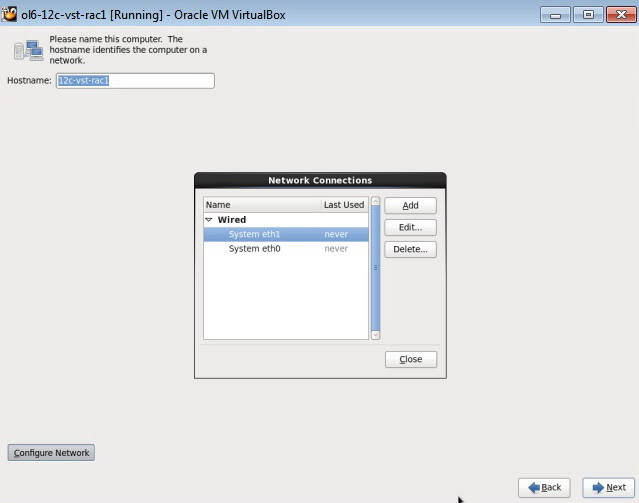Screen dimensions: 639x503
Task: Close the Network Connections dialog
Action: tap(411, 359)
